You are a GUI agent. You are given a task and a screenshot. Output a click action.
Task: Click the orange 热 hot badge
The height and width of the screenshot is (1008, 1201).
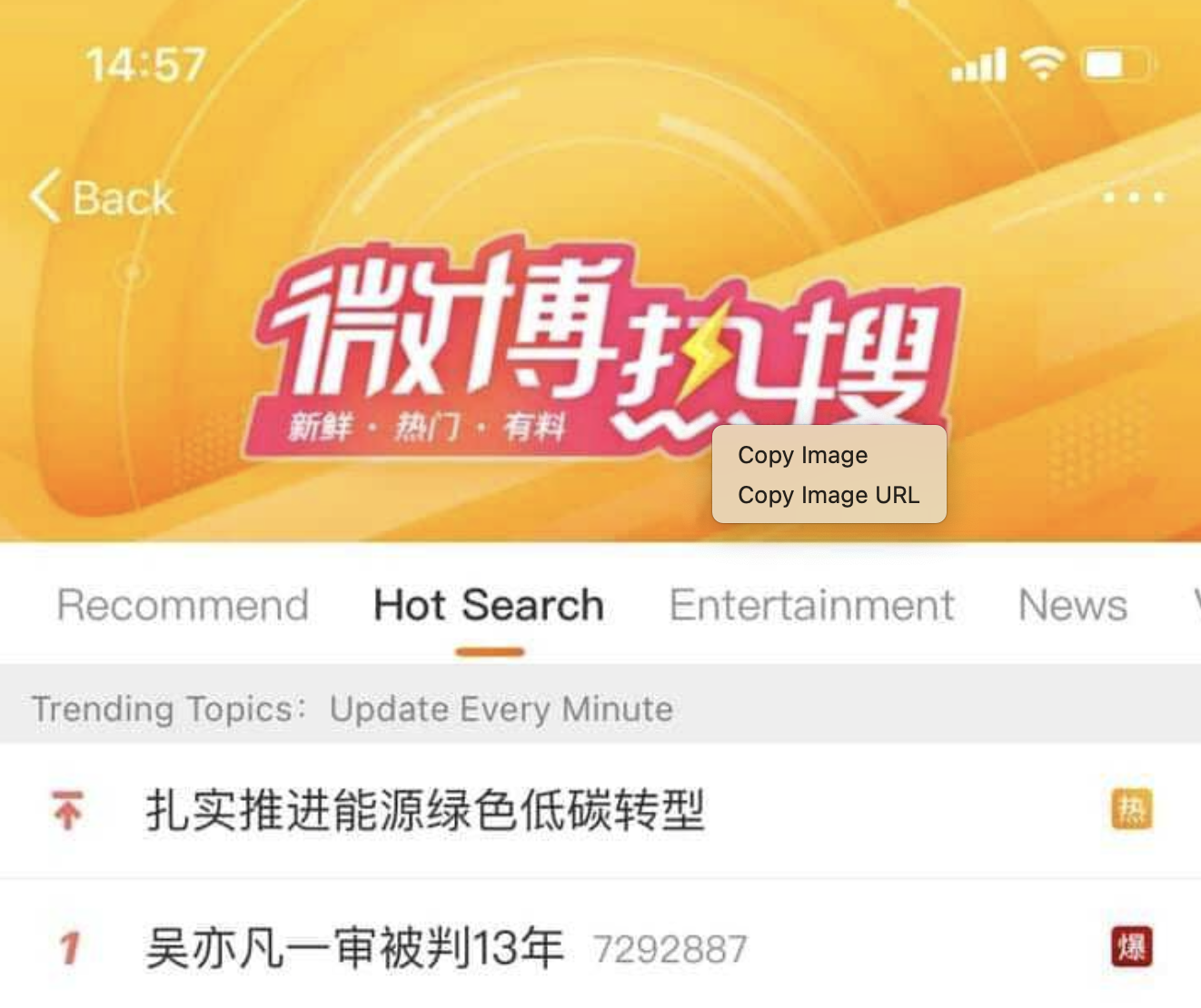point(1131,809)
